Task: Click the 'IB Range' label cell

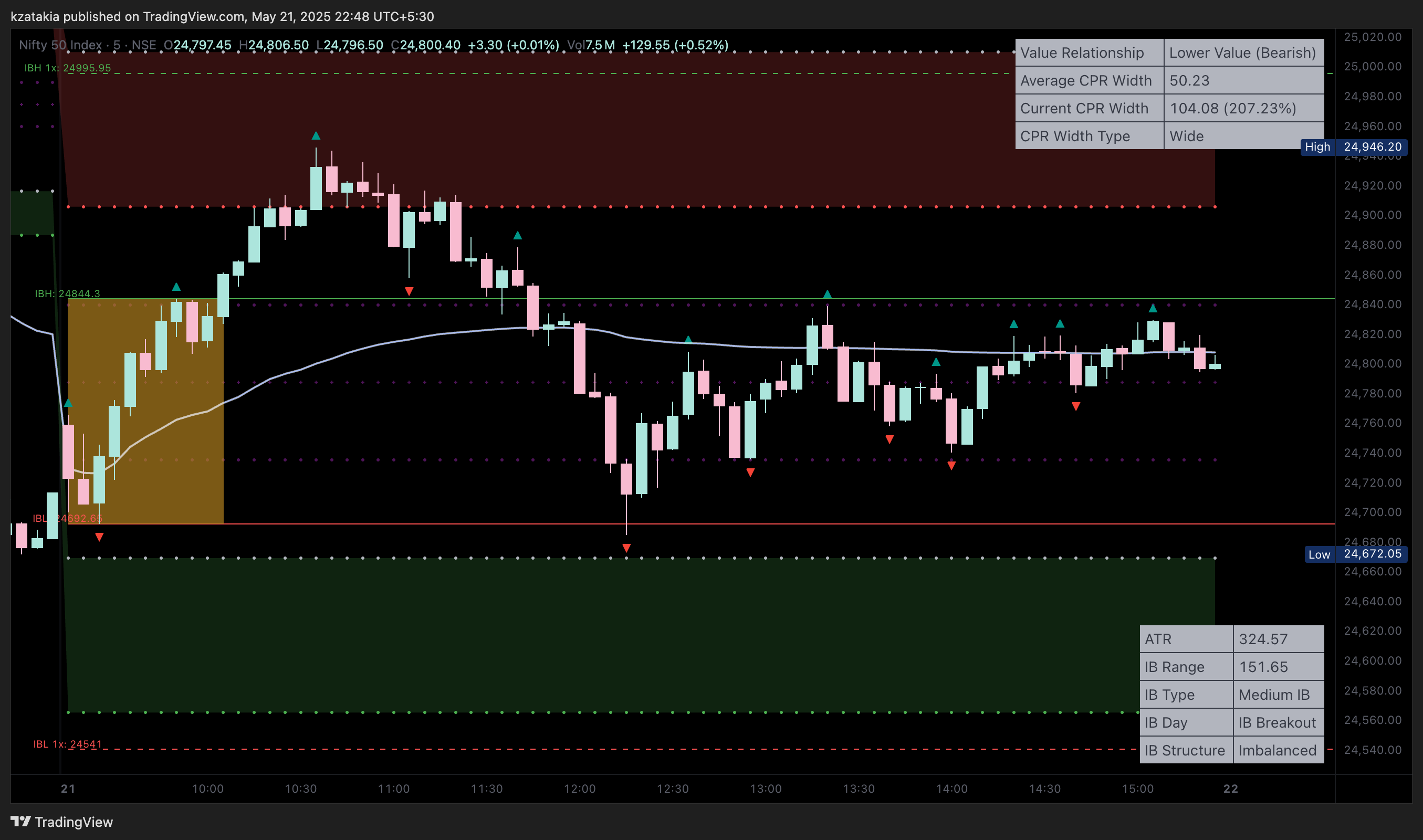Action: click(1186, 667)
